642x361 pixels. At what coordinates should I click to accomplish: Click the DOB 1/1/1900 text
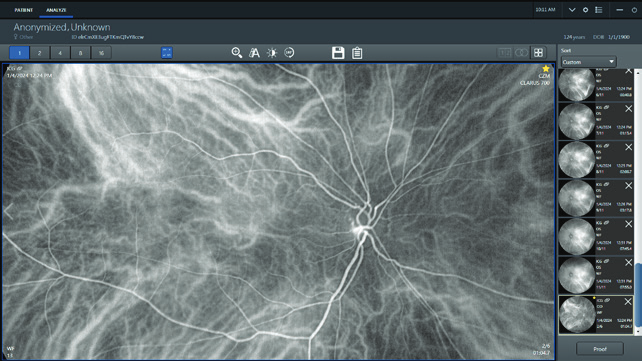click(611, 37)
